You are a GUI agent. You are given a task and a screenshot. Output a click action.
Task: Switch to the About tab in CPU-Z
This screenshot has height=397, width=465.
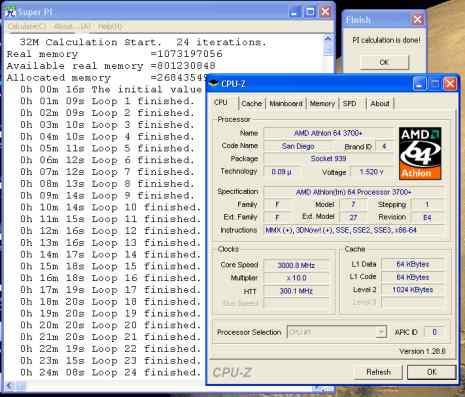coord(380,104)
